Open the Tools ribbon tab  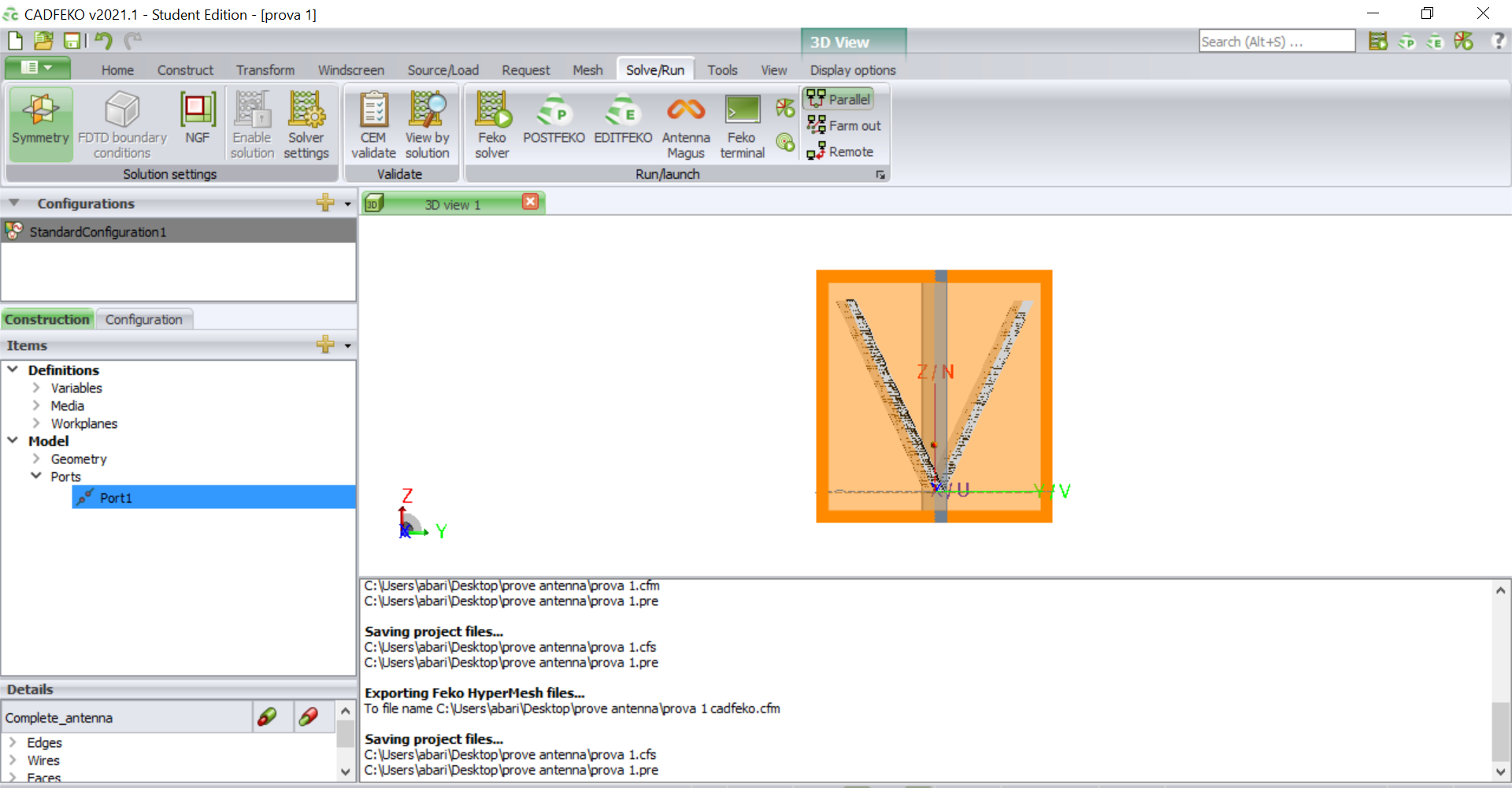[722, 70]
